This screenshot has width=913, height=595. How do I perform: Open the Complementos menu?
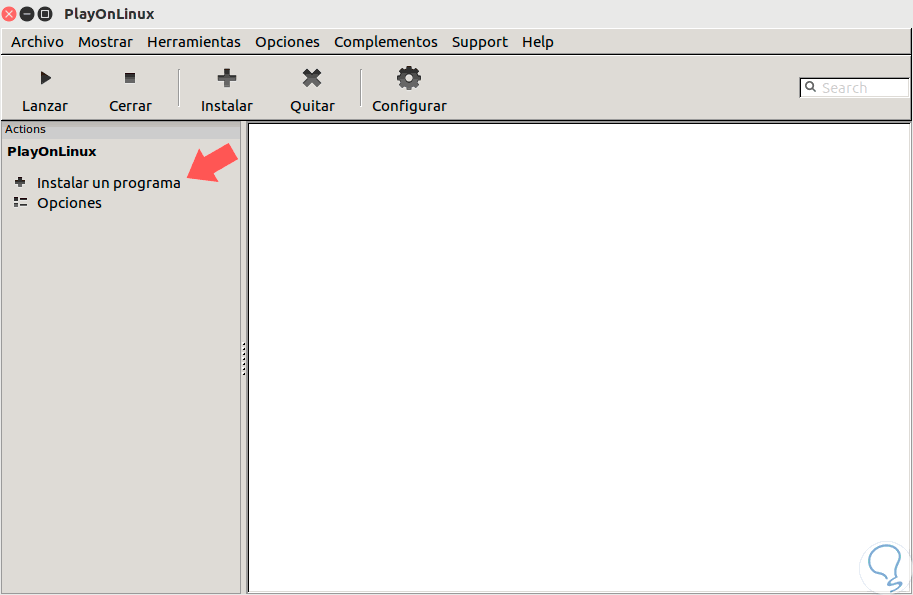click(385, 42)
